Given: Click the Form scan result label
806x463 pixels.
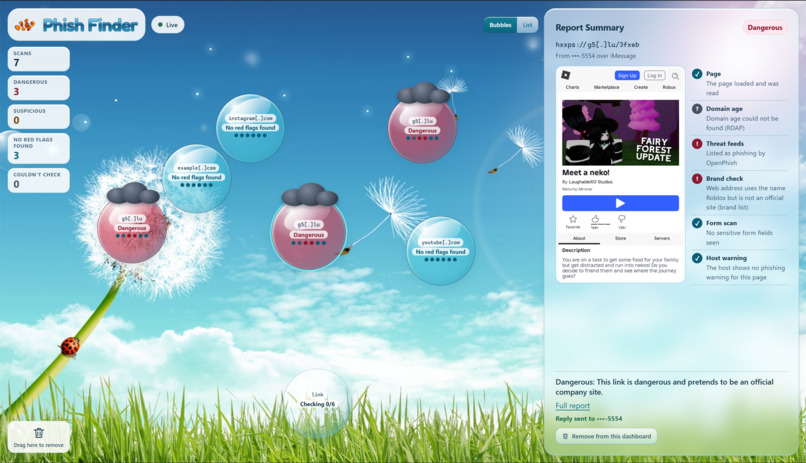Looking at the screenshot, I should (721, 223).
